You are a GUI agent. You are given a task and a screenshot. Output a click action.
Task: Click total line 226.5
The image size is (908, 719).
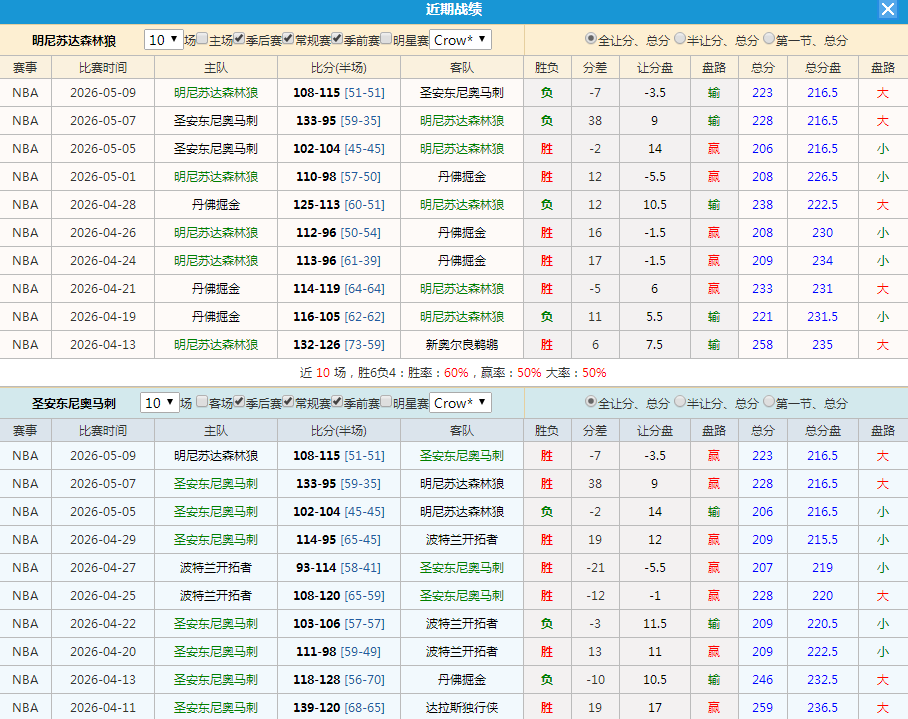[822, 177]
